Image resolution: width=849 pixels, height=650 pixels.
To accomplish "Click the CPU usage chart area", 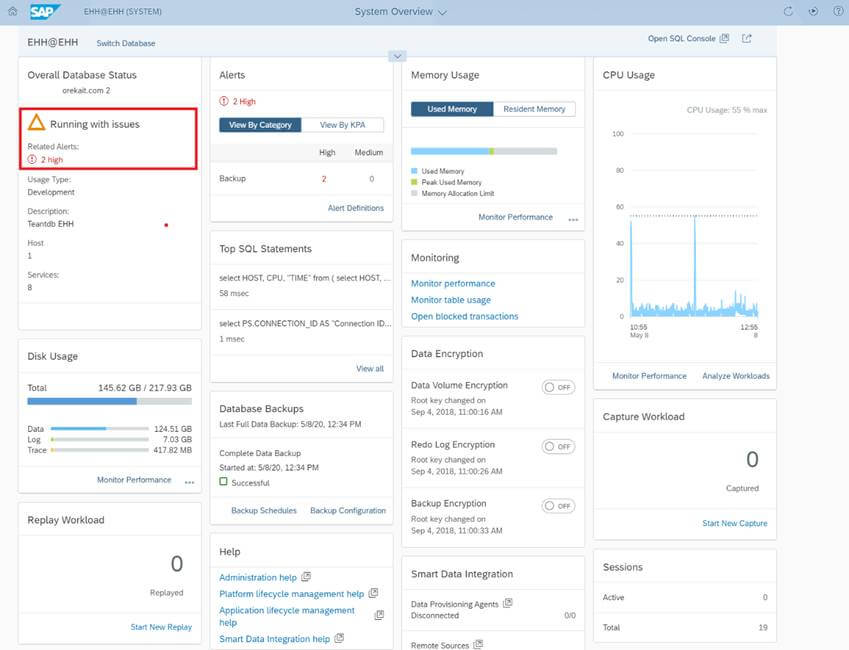I will click(694, 225).
